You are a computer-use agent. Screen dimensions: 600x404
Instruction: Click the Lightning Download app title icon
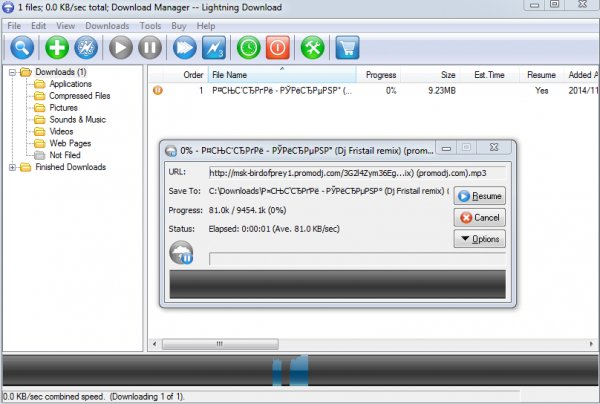[x=8, y=7]
